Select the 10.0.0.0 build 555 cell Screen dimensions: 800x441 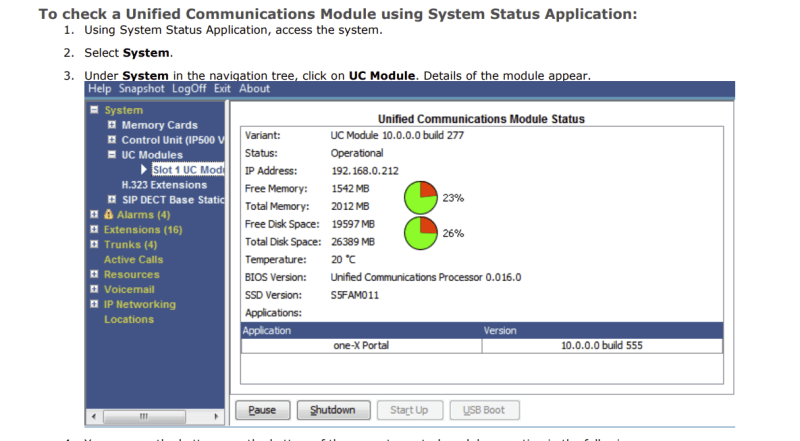click(602, 346)
